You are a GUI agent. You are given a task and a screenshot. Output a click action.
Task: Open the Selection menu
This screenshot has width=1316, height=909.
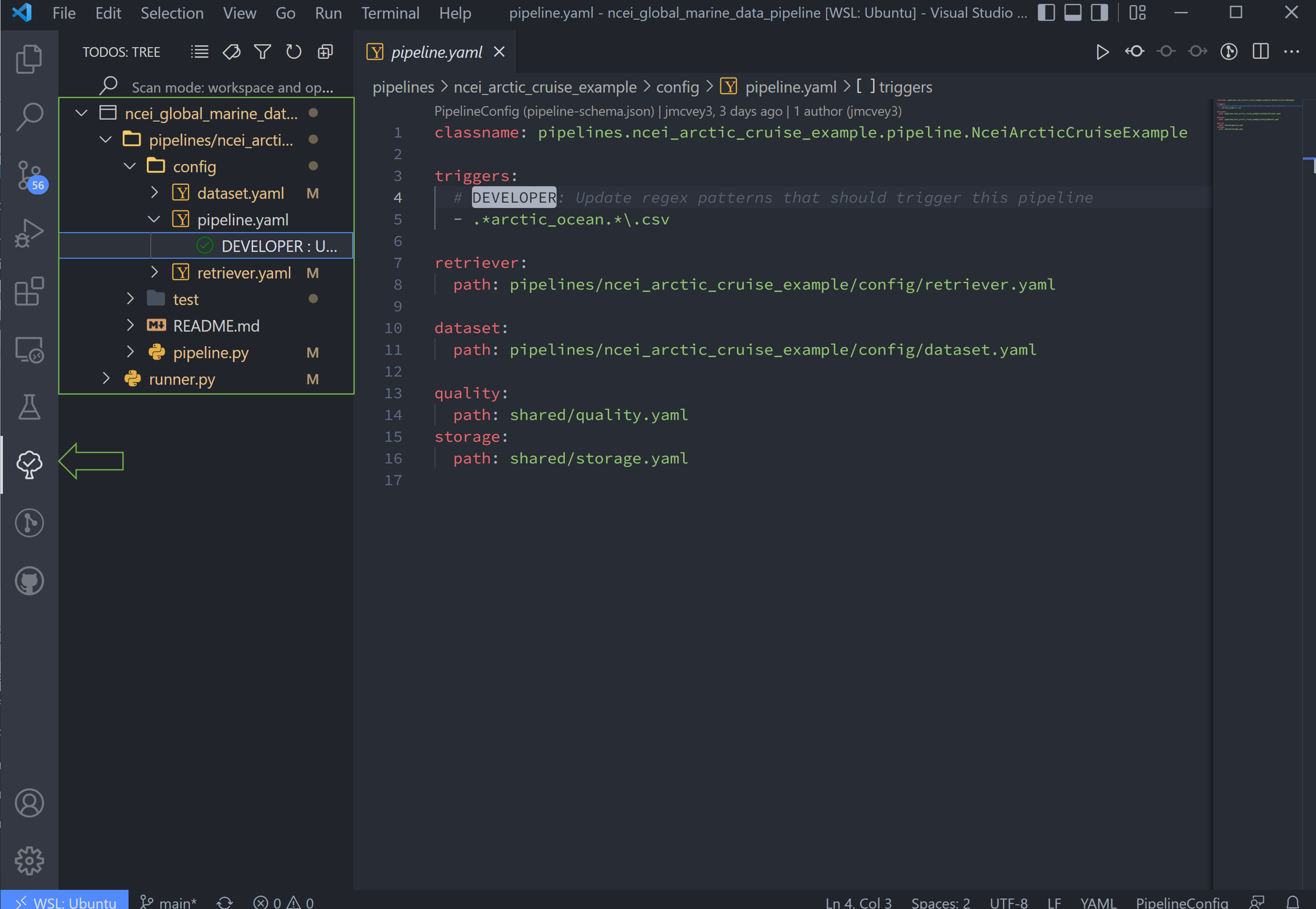coord(172,13)
